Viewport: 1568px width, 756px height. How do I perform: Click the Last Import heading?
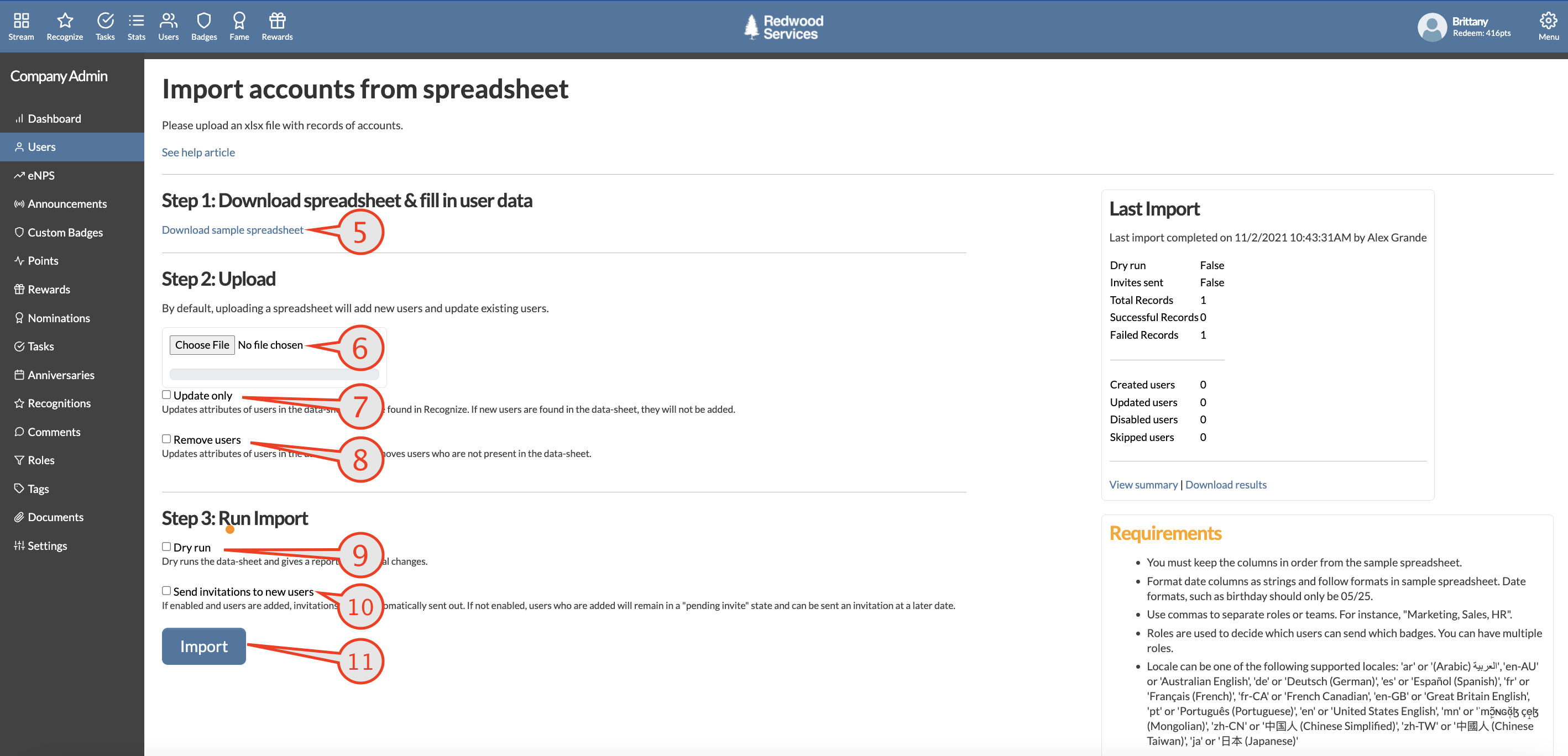click(1154, 208)
